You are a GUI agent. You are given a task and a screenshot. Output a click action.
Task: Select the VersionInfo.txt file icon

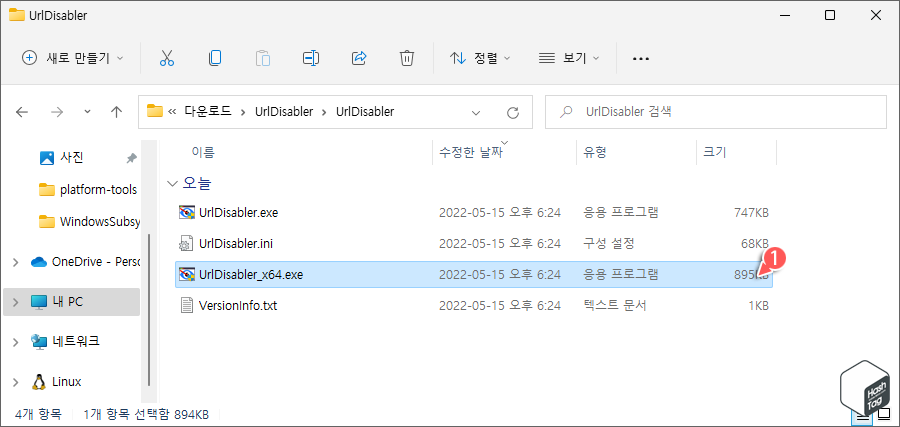pyautogui.click(x=187, y=305)
